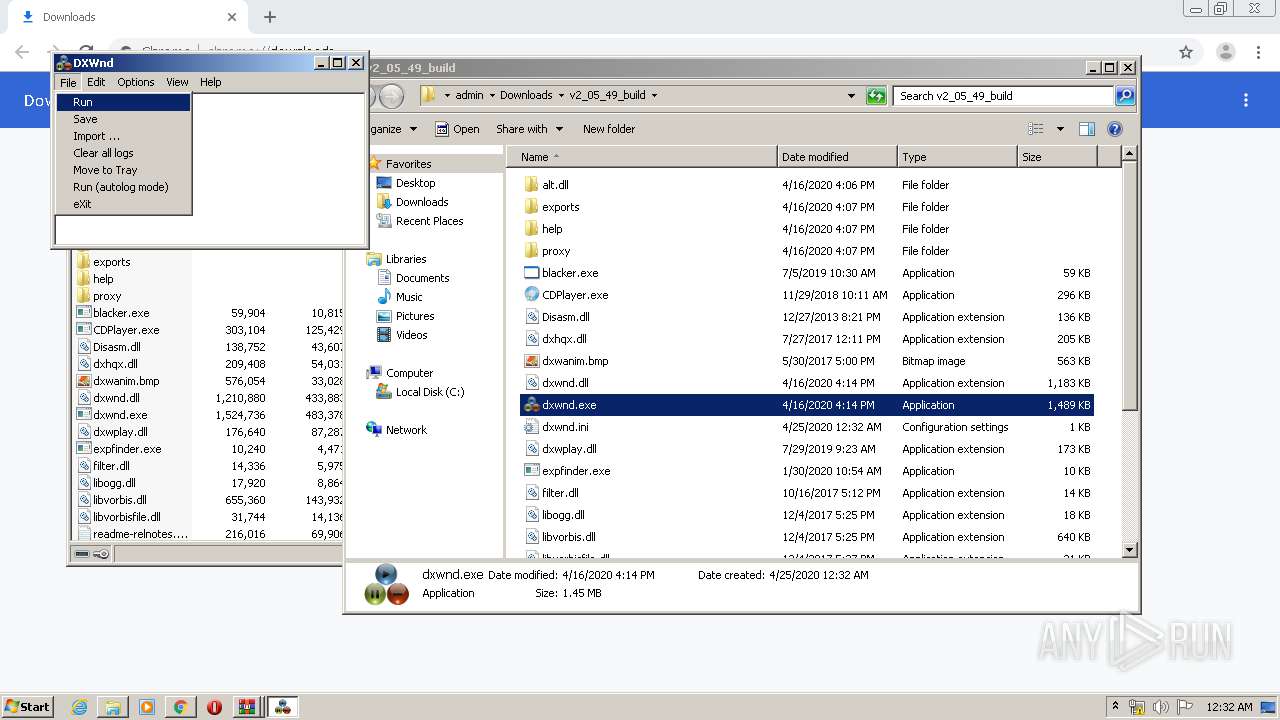Viewport: 1280px width, 720px height.
Task: Click the Explorer help question mark icon
Action: (x=1115, y=129)
